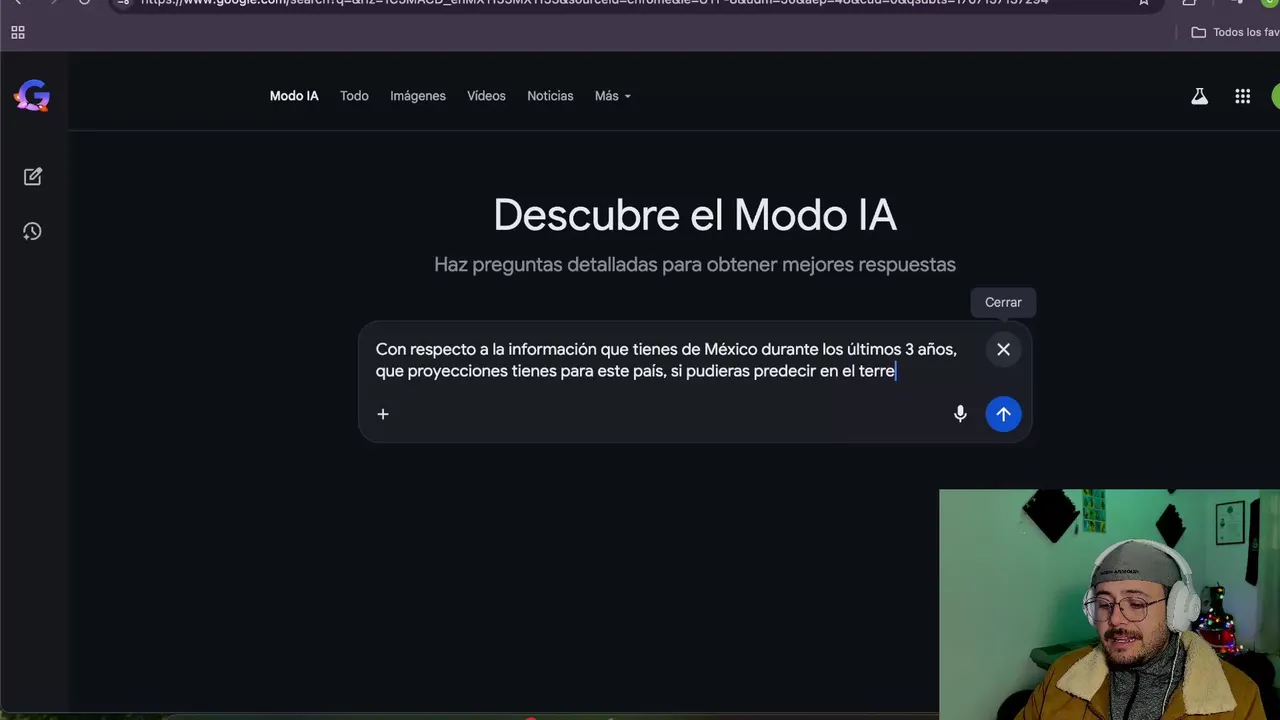
Task: Activate microphone voice input
Action: point(960,414)
